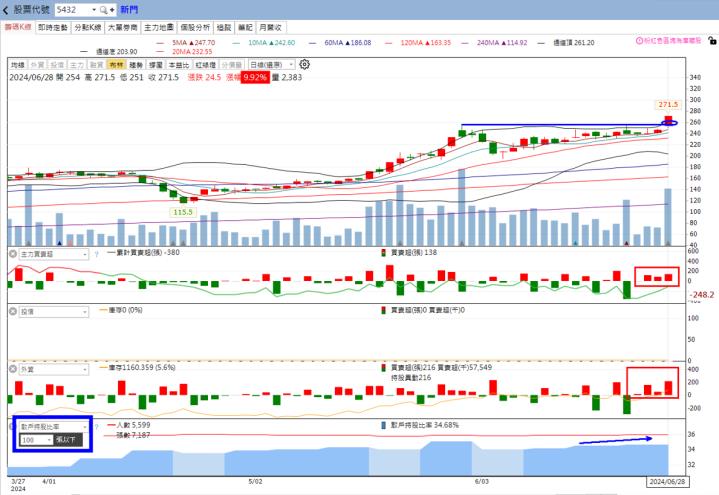Remove the 外資 indicator panel
Image resolution: width=719 pixels, height=495 pixels.
pyautogui.click(x=13, y=369)
